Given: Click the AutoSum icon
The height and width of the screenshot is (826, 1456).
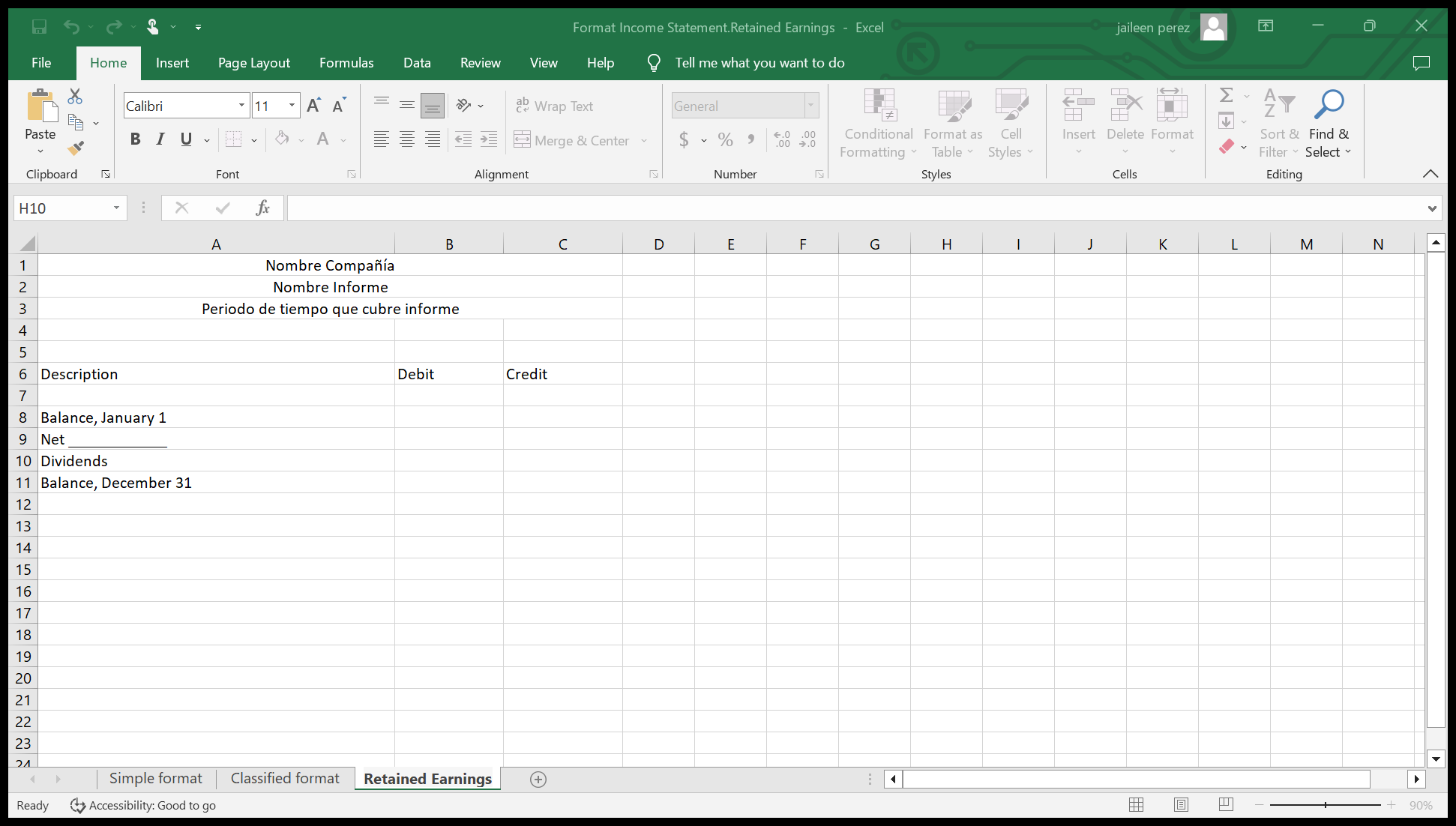Looking at the screenshot, I should click(x=1227, y=96).
